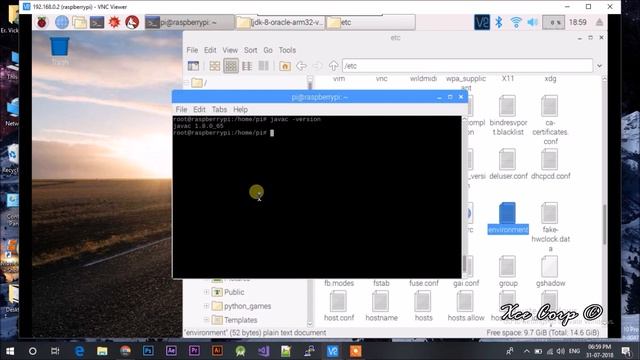Select the Public folder in tree

tap(229, 292)
